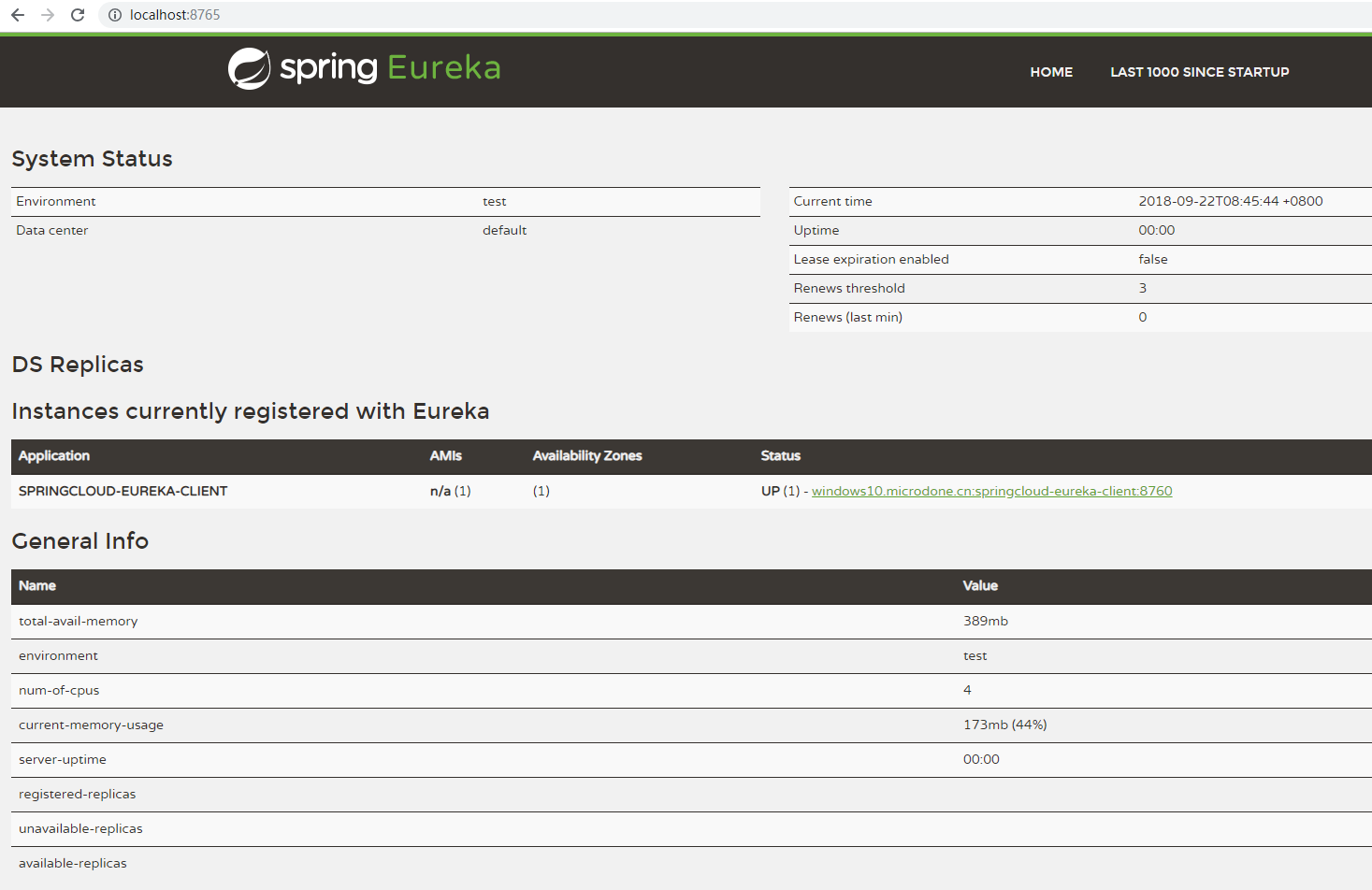Select the Renews (last min) label
The image size is (1372, 890).
pos(848,317)
